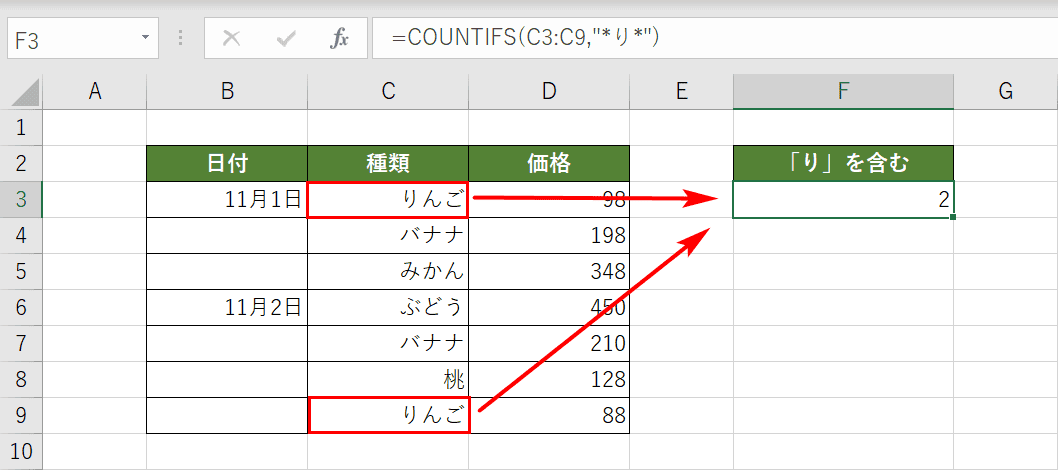Select the 桃 cell

point(388,380)
